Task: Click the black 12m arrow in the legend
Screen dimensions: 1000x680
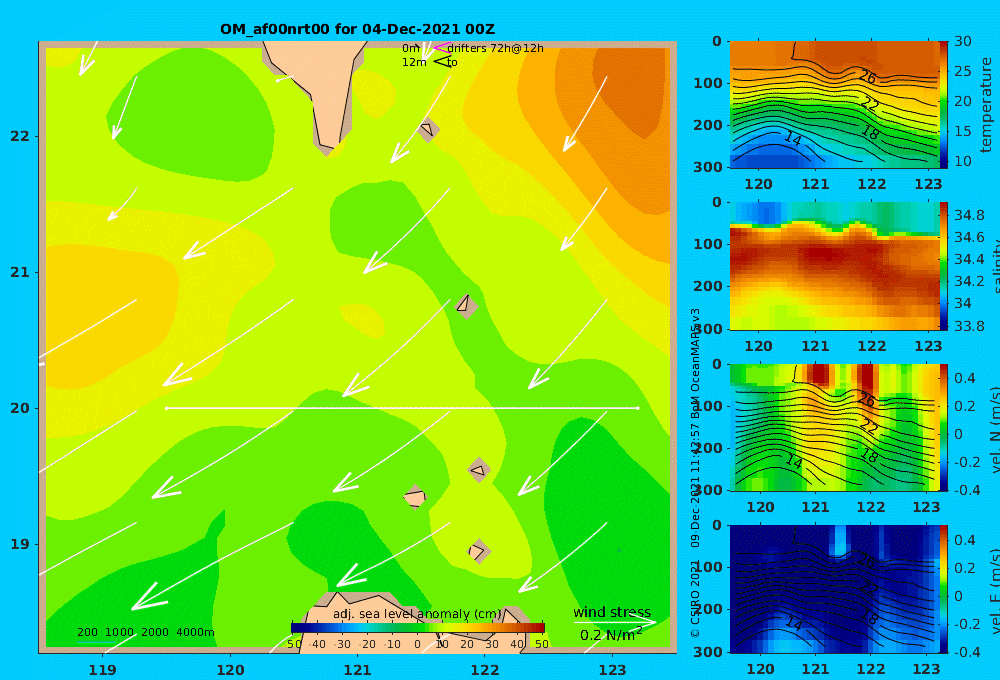Action: tap(441, 61)
